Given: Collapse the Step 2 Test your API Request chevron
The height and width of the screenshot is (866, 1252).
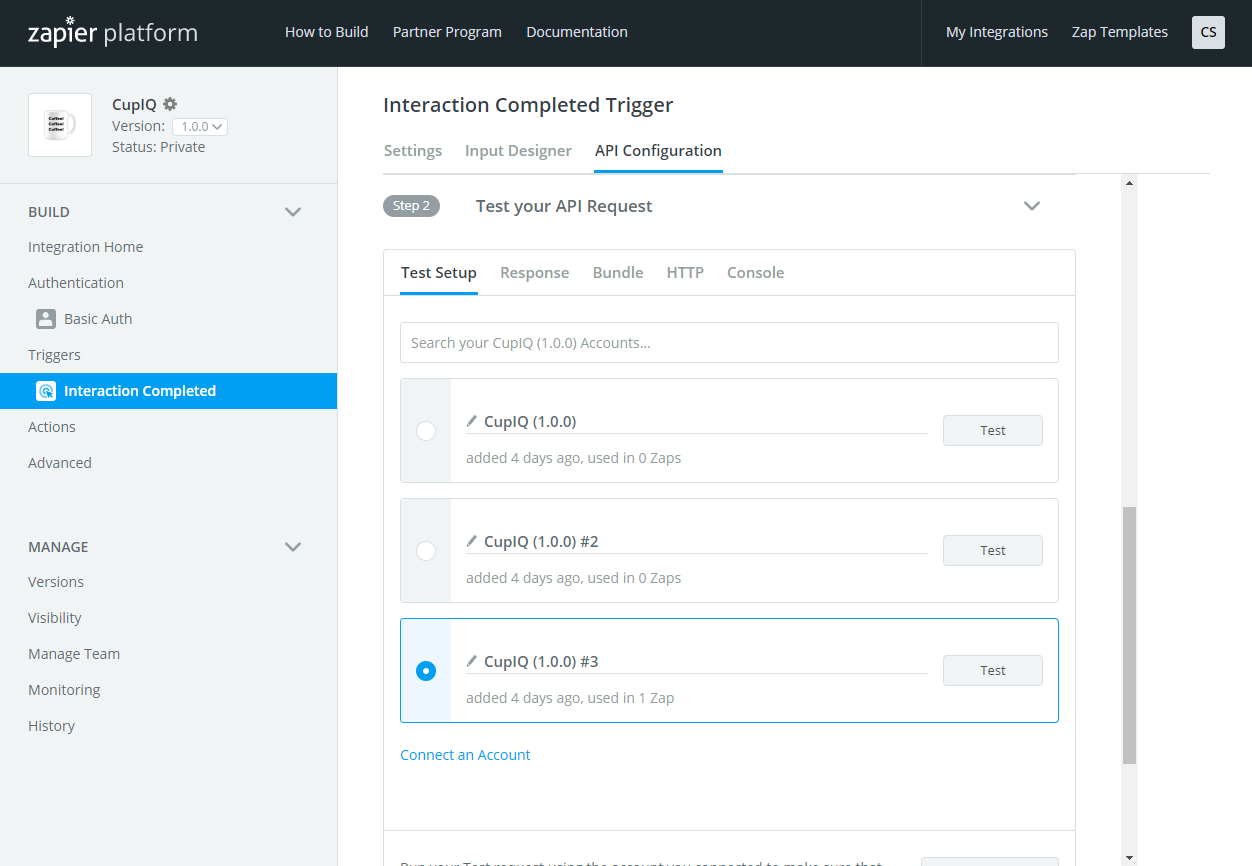Looking at the screenshot, I should tap(1032, 206).
